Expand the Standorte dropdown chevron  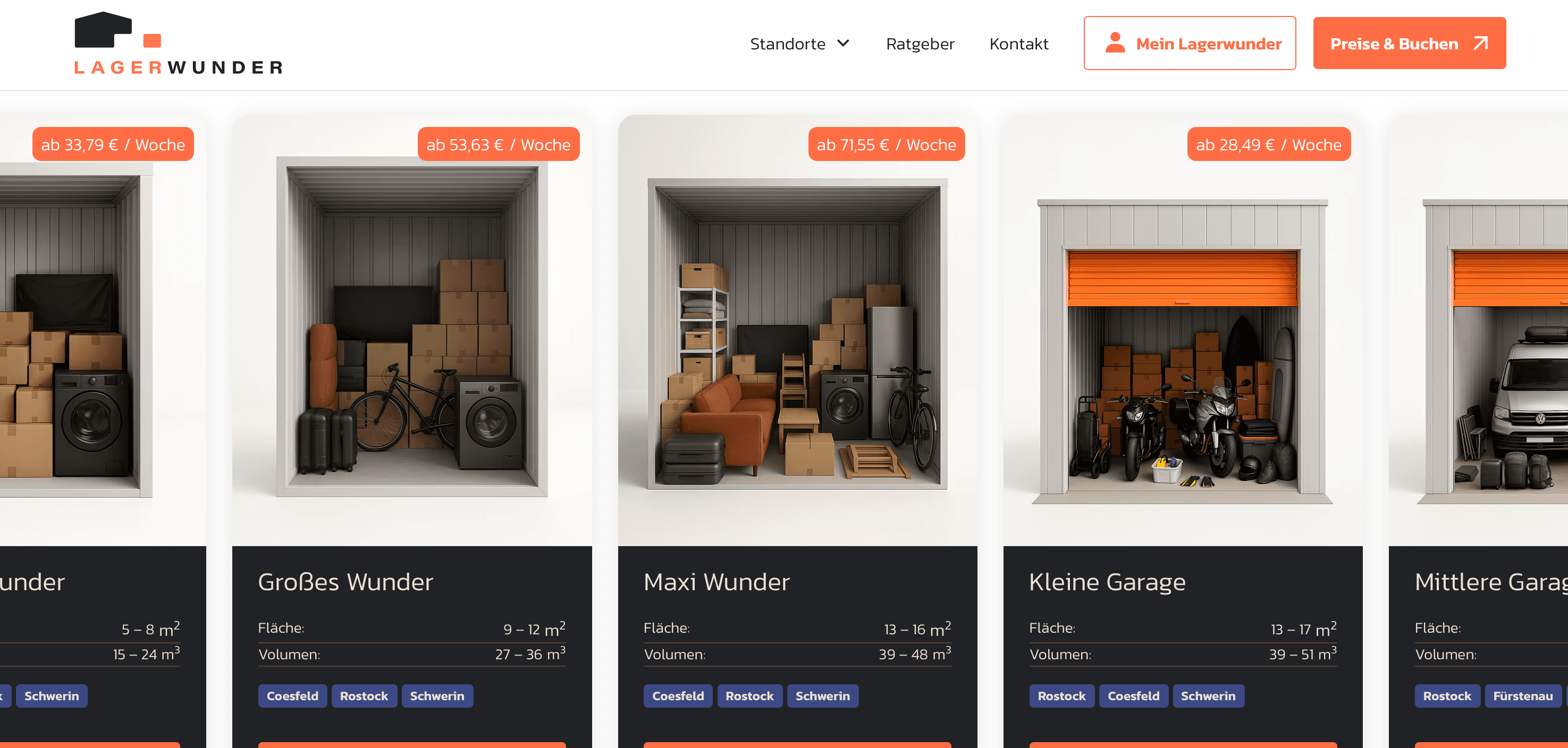click(843, 43)
